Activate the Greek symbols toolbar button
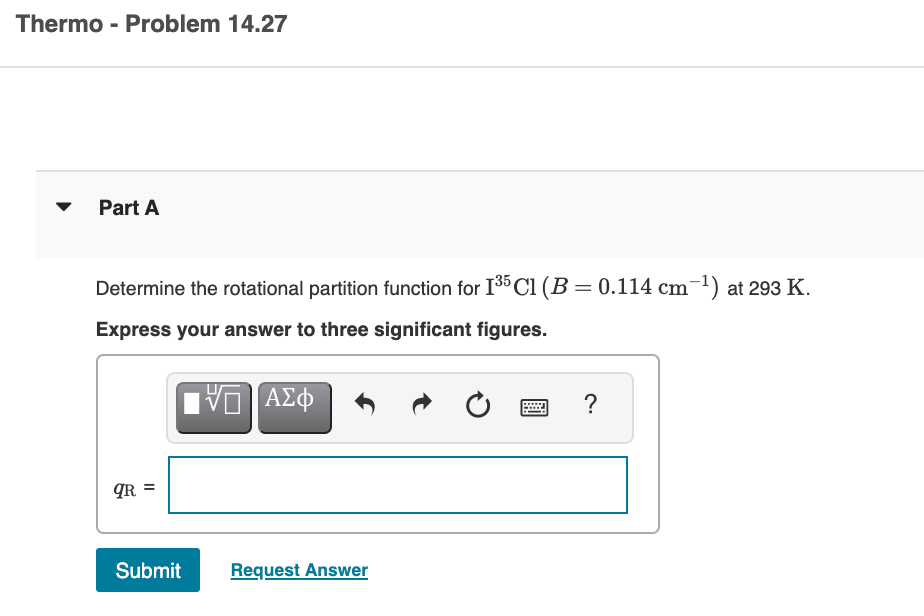This screenshot has width=924, height=616. [294, 406]
